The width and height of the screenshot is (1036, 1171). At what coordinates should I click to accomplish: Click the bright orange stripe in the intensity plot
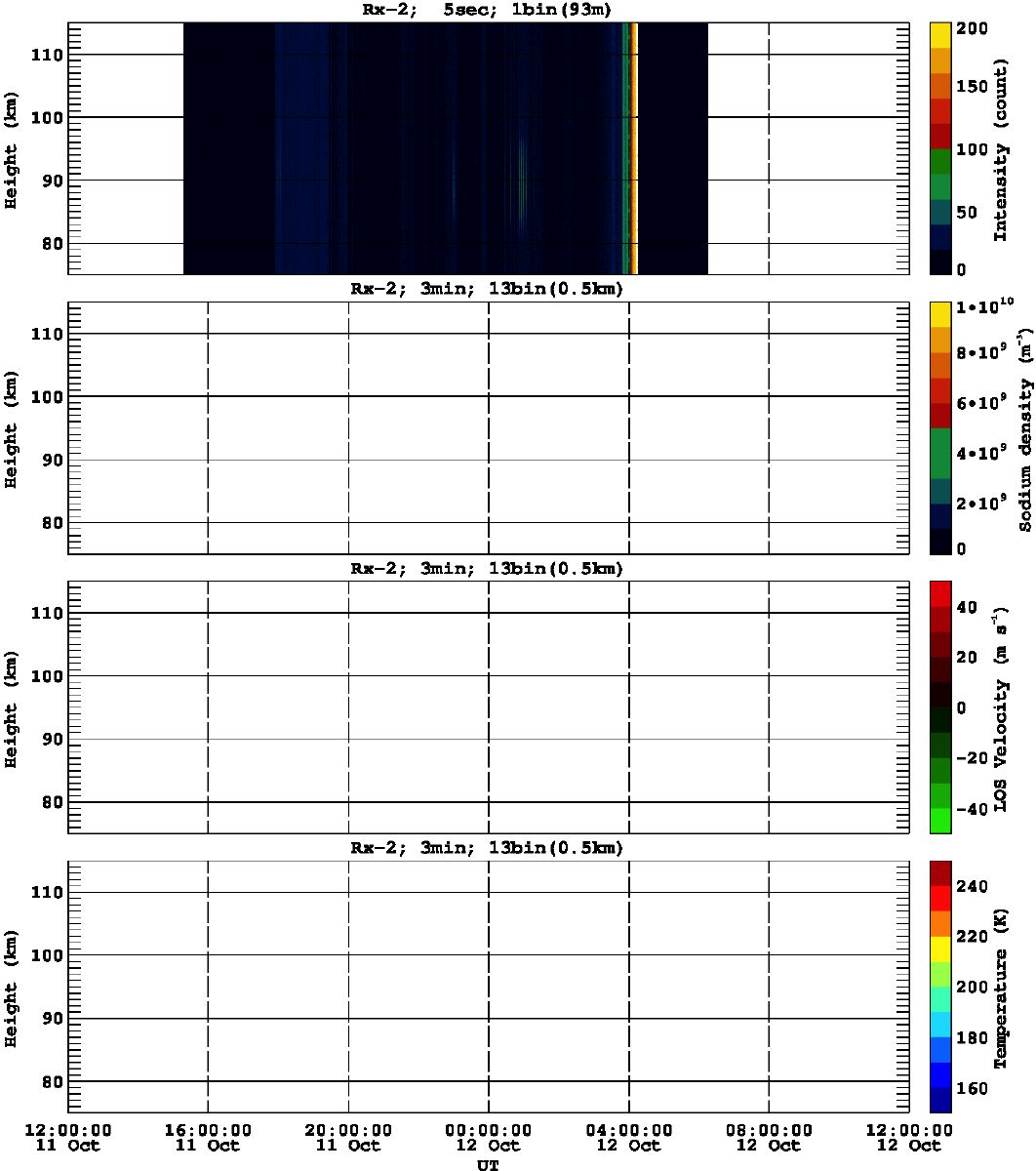[x=635, y=146]
